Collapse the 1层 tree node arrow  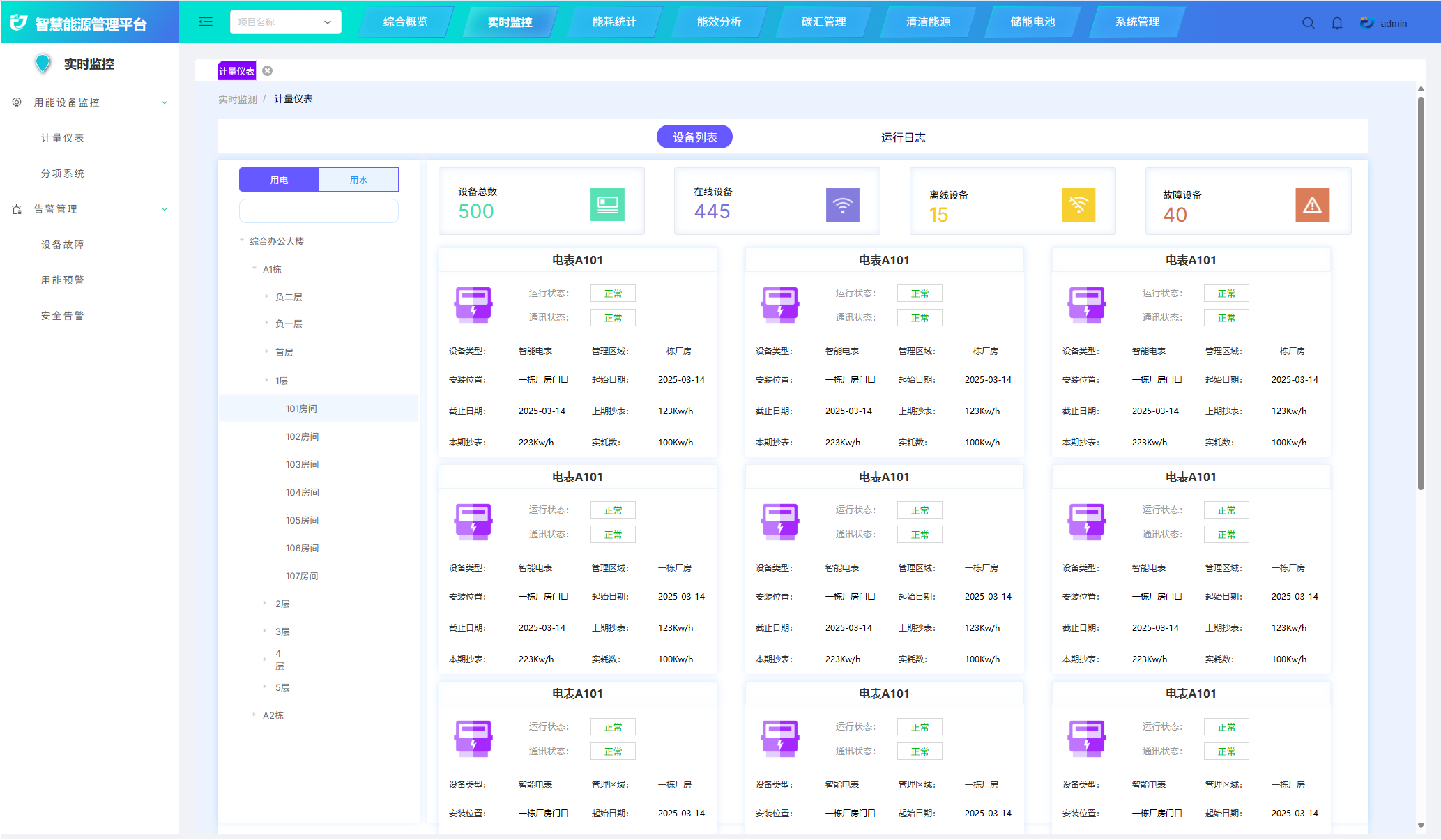(x=266, y=380)
